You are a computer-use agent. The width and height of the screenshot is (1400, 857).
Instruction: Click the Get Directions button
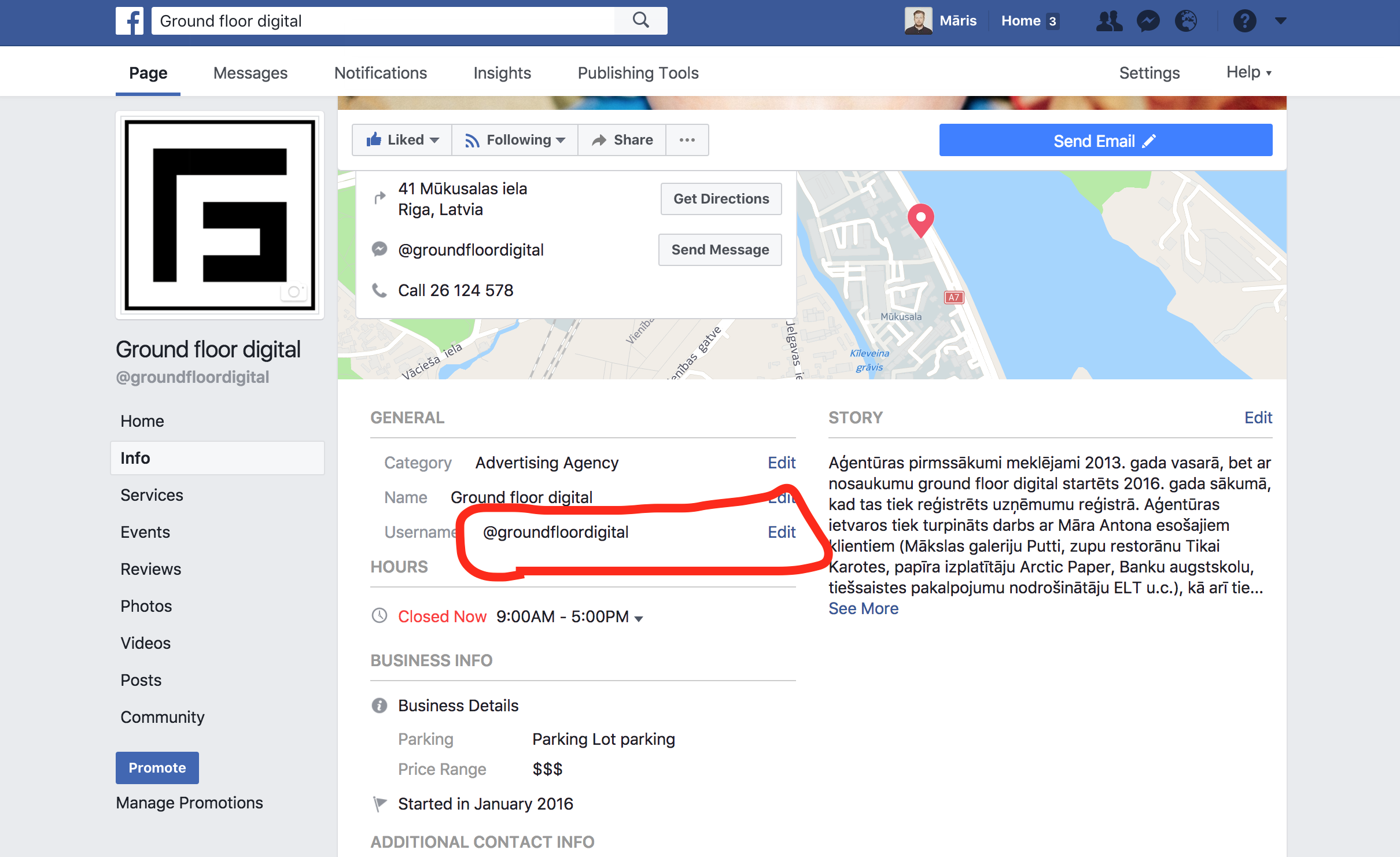point(721,199)
